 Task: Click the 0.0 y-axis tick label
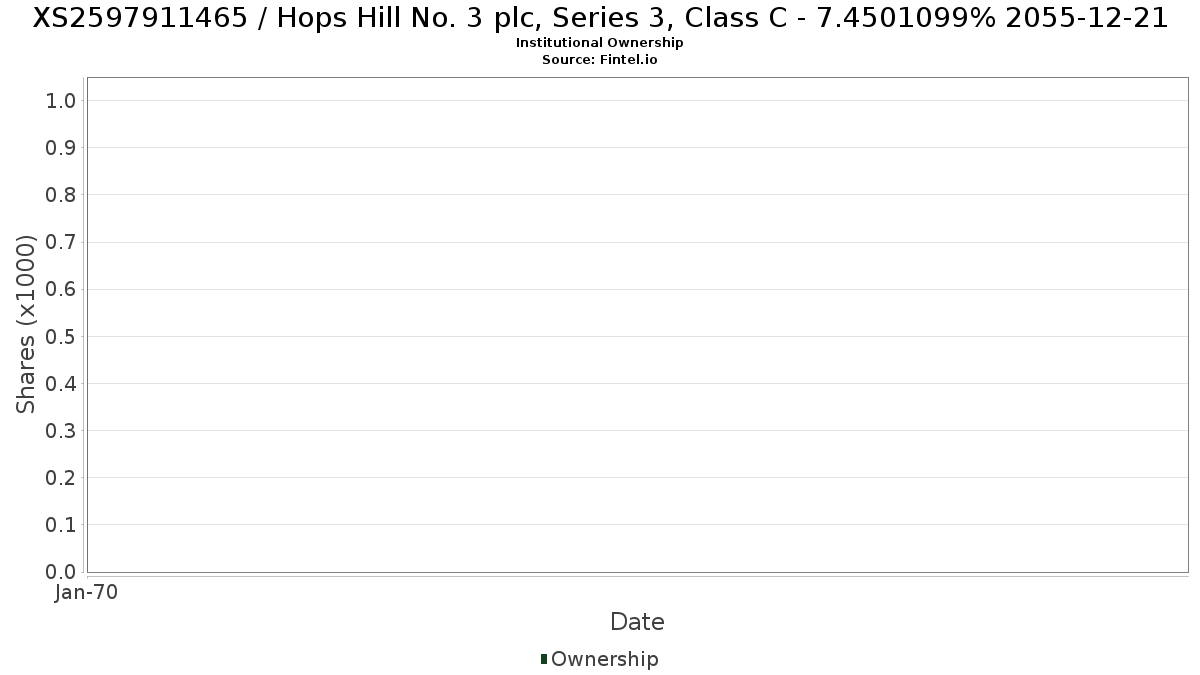click(61, 572)
